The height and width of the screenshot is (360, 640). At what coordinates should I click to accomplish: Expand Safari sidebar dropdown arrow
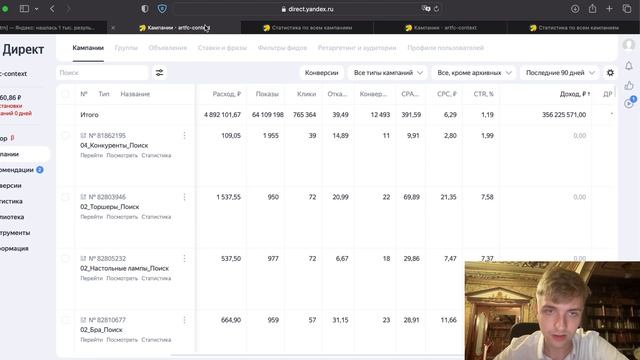pos(36,9)
